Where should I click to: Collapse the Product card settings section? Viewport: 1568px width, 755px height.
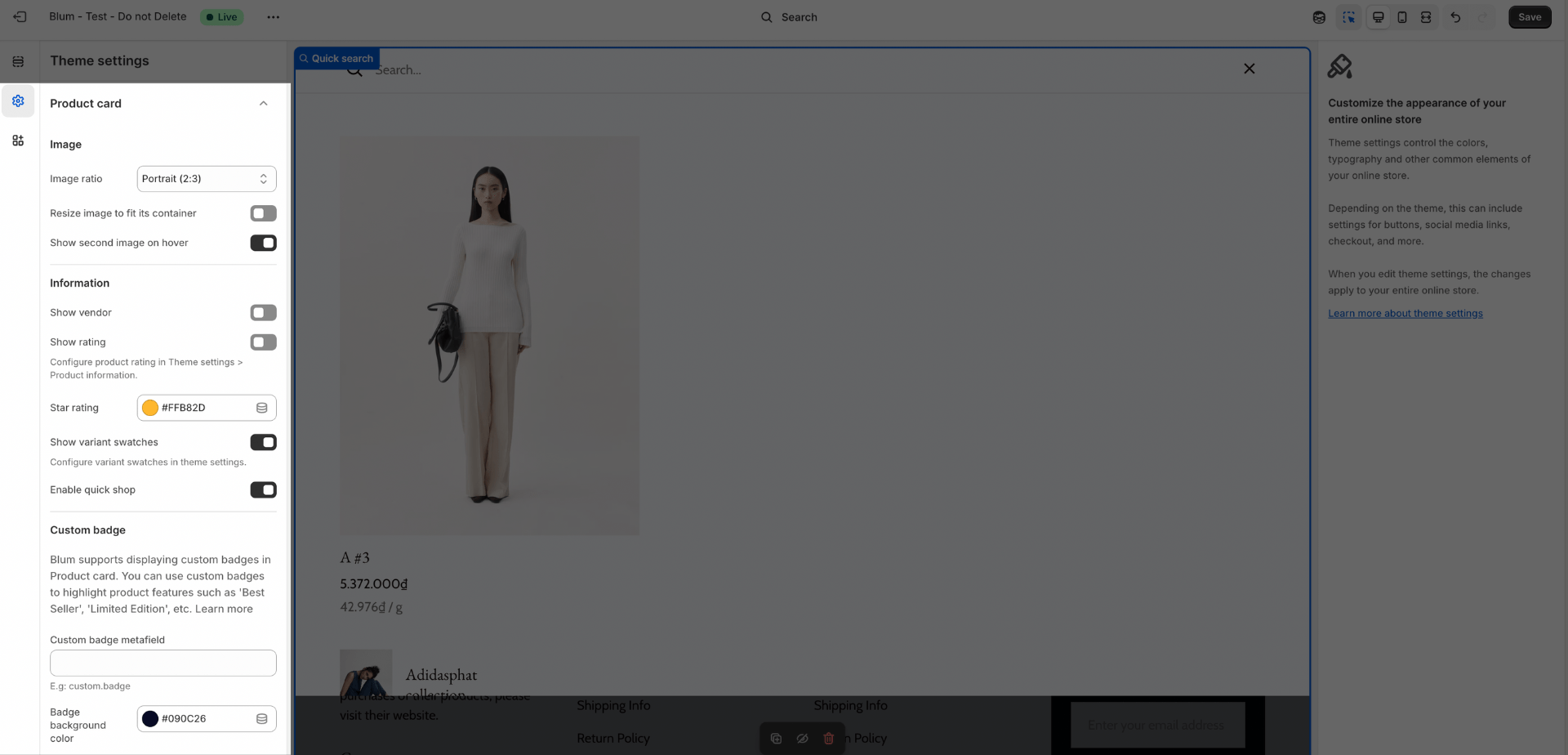coord(263,103)
